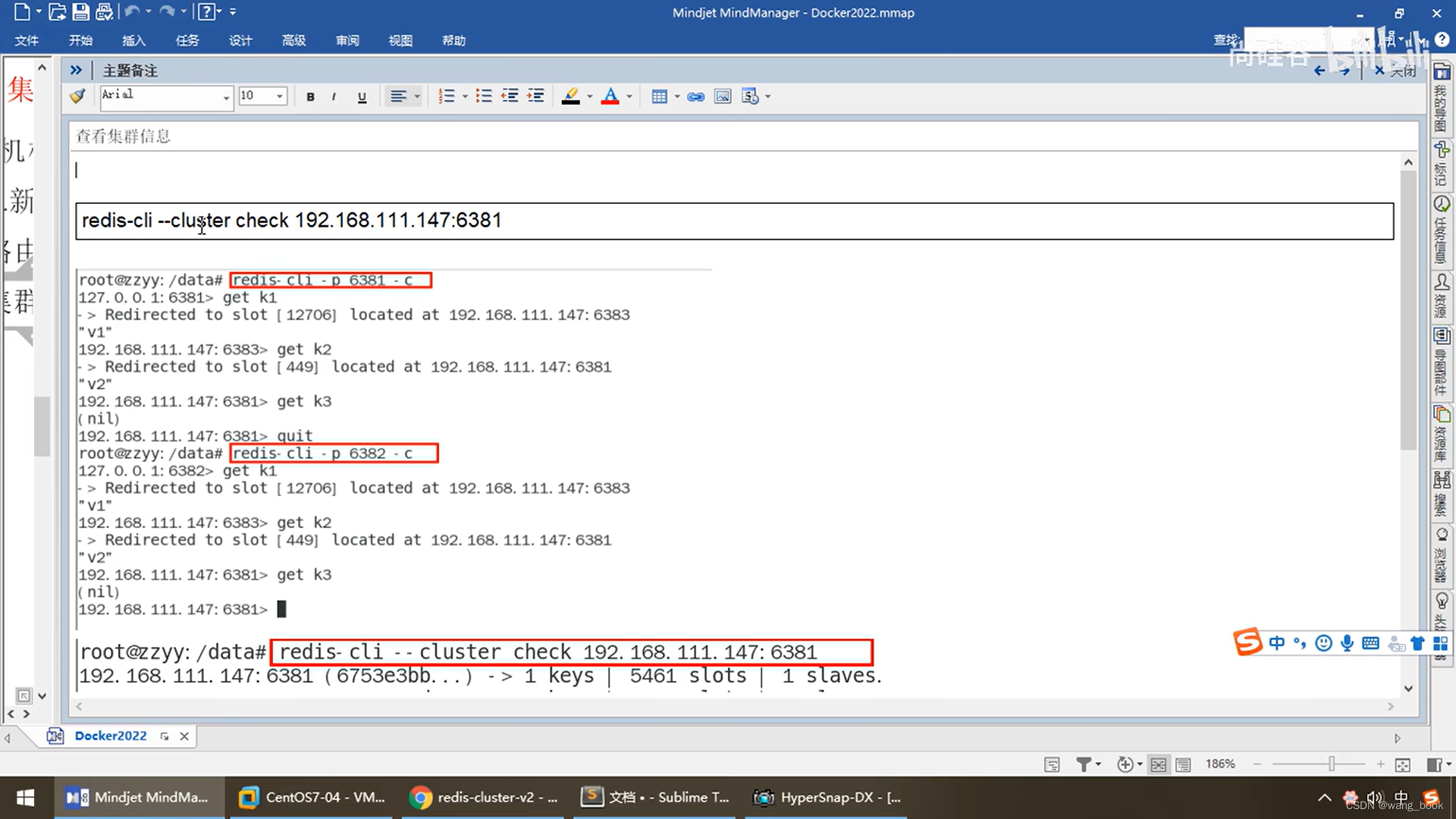The height and width of the screenshot is (819, 1456).
Task: Toggle bold formatting
Action: click(310, 96)
